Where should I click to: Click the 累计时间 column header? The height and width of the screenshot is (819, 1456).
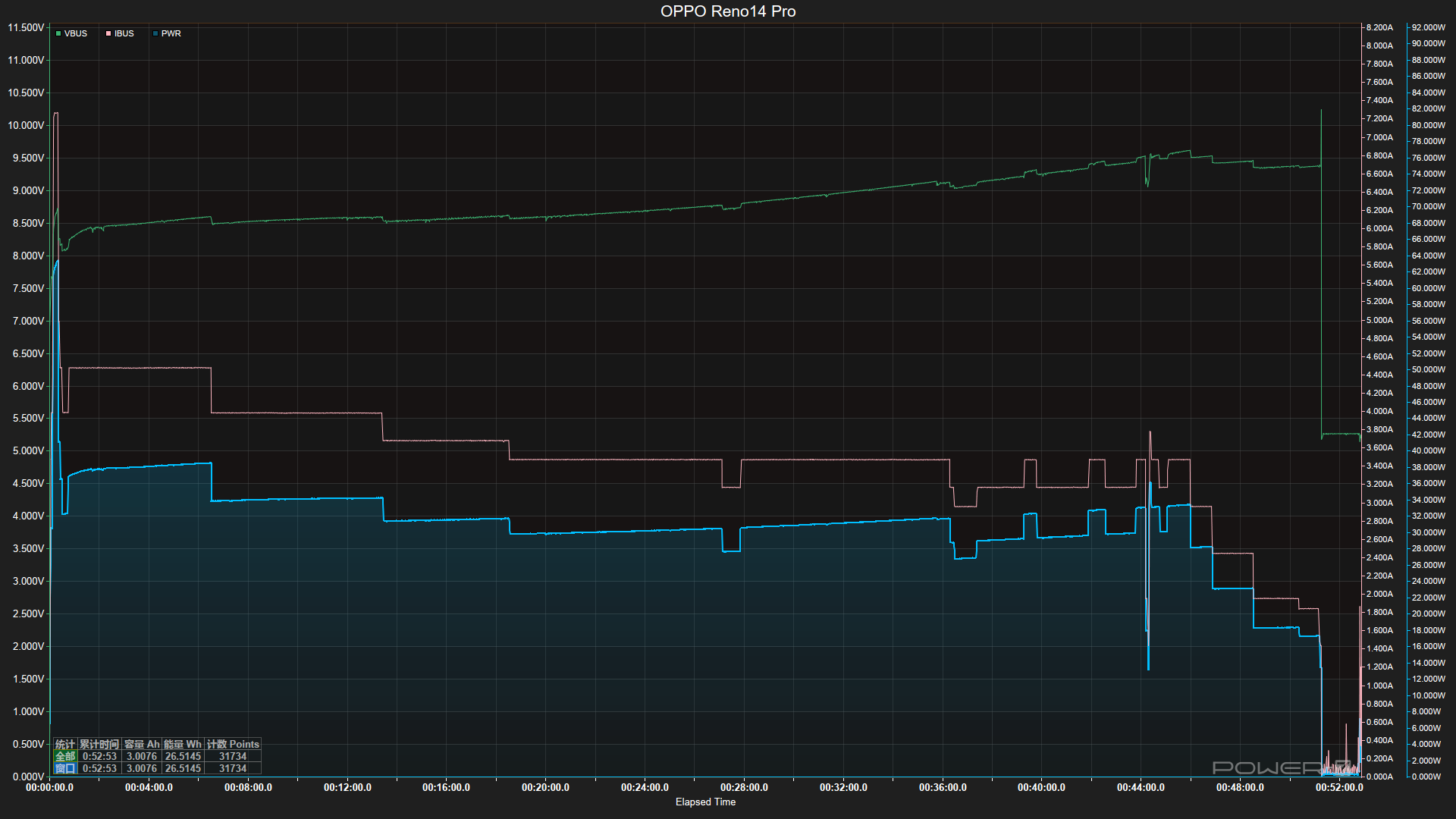[x=99, y=744]
